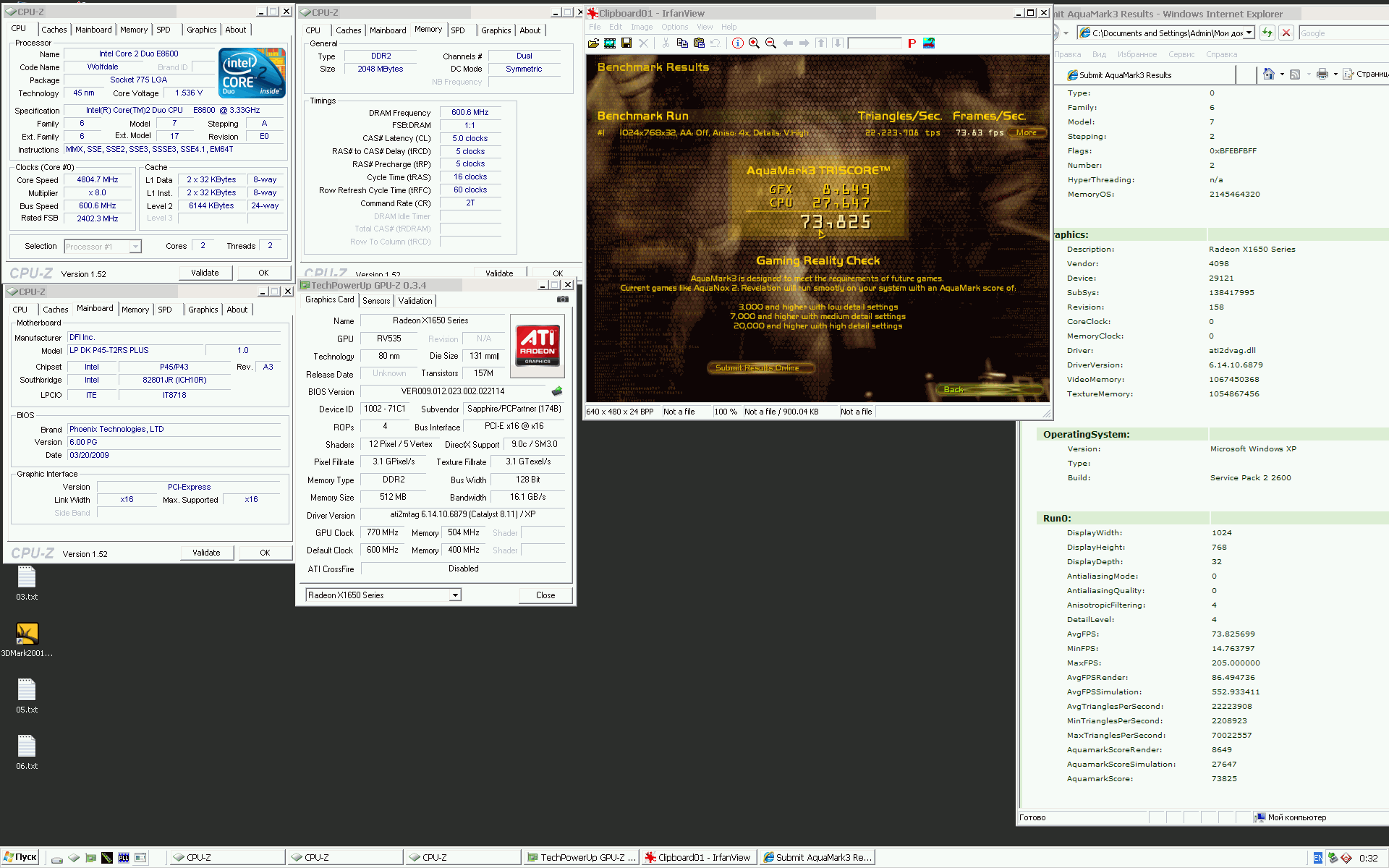1389x868 pixels.
Task: Click Google search box in Internet Explorer
Action: tap(1343, 33)
